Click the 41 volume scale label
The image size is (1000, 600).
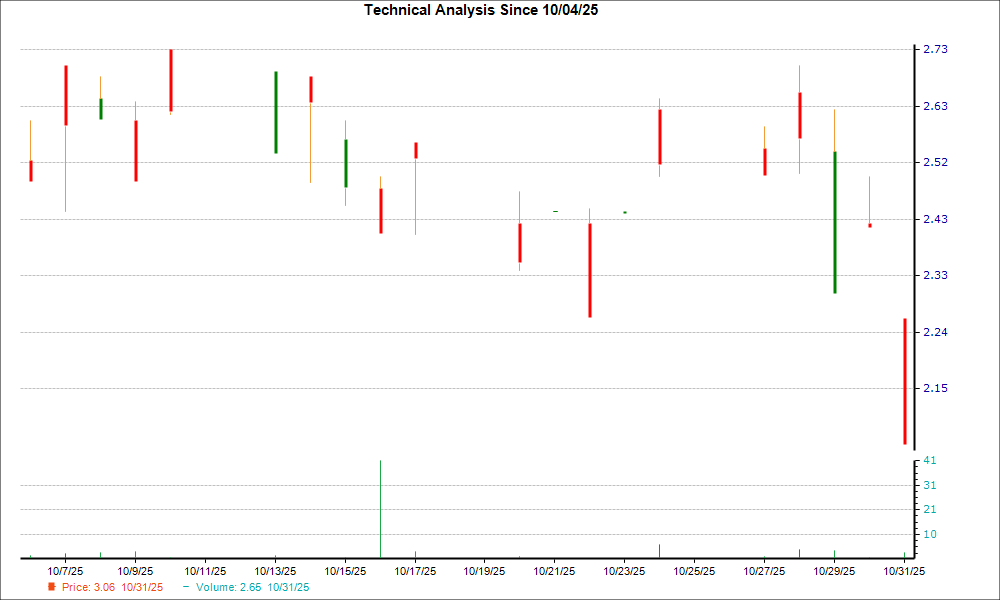click(x=929, y=461)
